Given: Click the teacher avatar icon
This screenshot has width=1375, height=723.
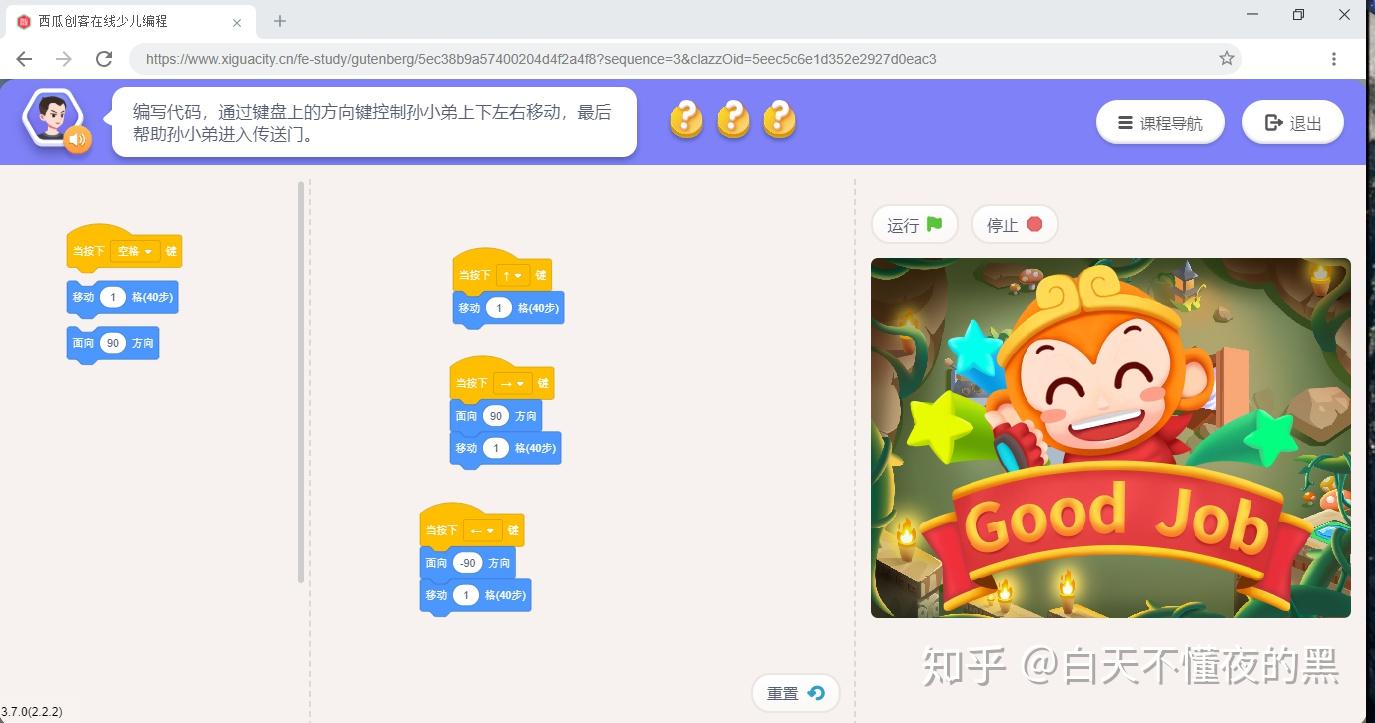Looking at the screenshot, I should (x=52, y=116).
